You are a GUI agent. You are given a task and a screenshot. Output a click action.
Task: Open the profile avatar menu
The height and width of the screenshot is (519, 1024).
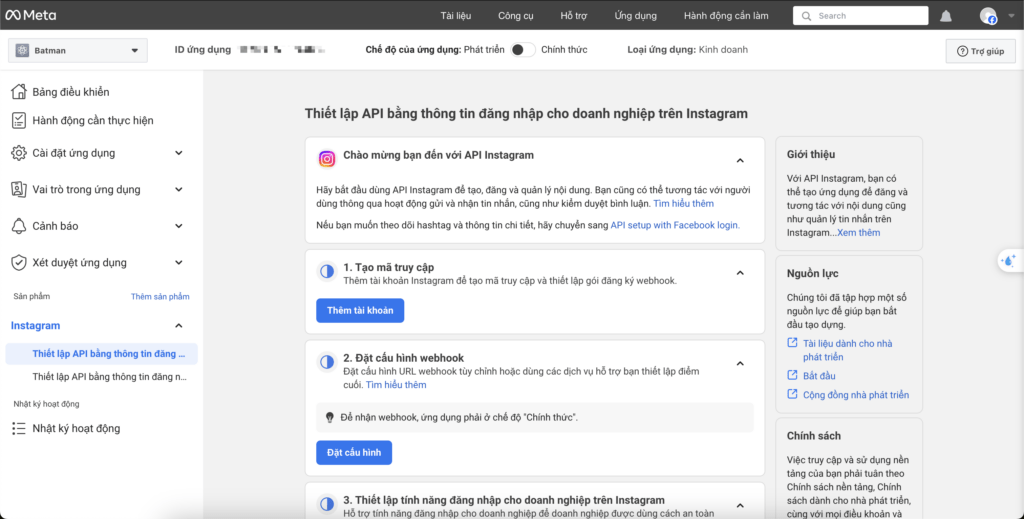(988, 16)
